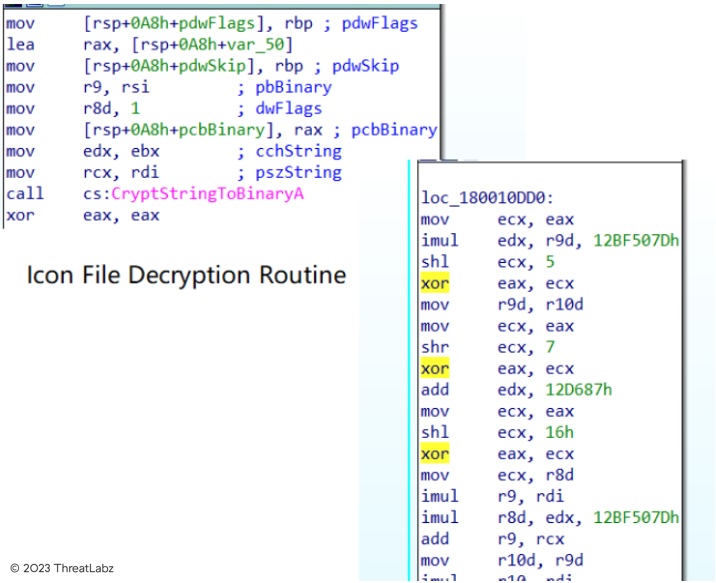Screen dimensions: 716x583
Task: Select the call instruction mnemonic
Action: pyautogui.click(x=24, y=194)
